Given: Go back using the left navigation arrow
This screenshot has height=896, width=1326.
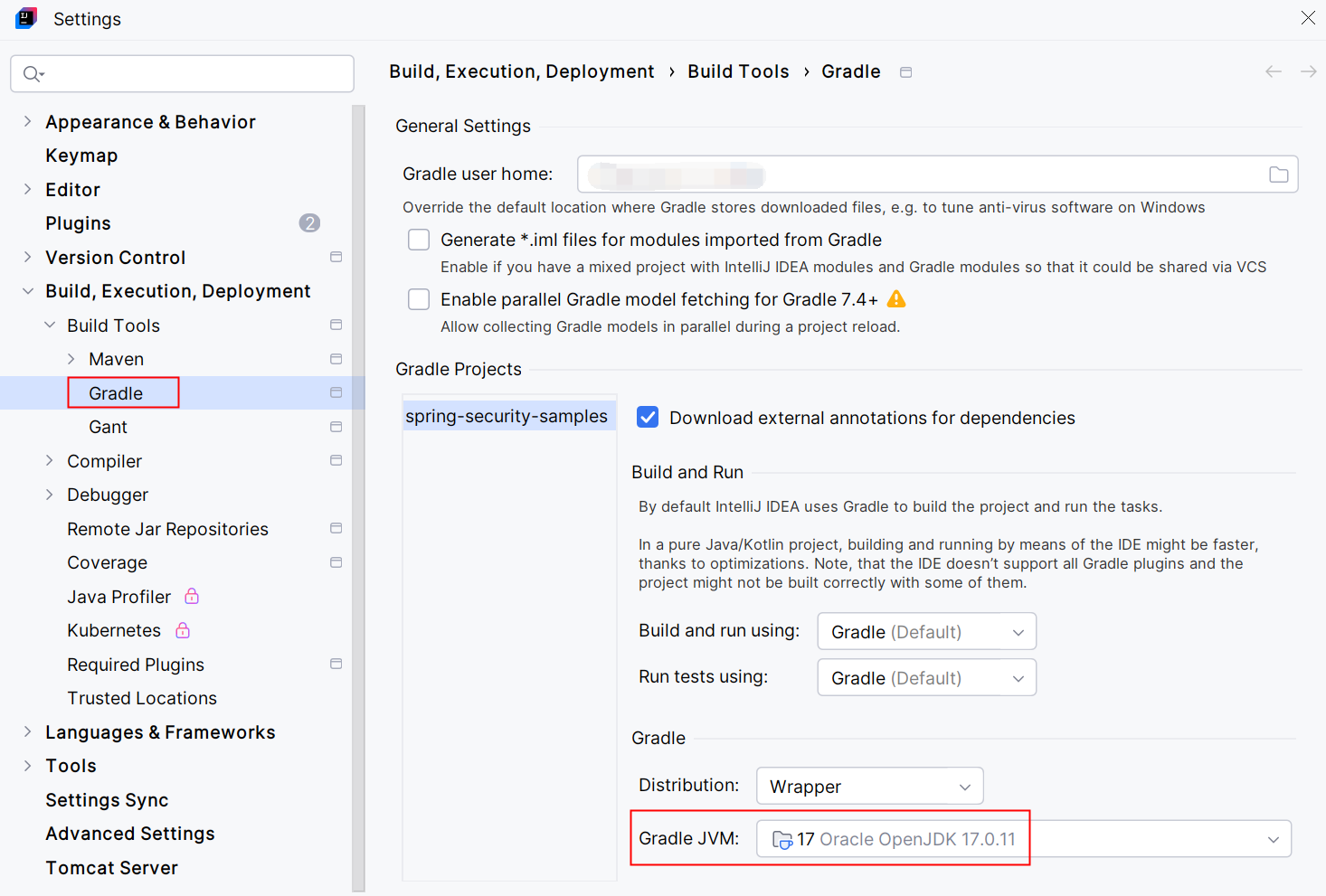Looking at the screenshot, I should pos(1274,71).
